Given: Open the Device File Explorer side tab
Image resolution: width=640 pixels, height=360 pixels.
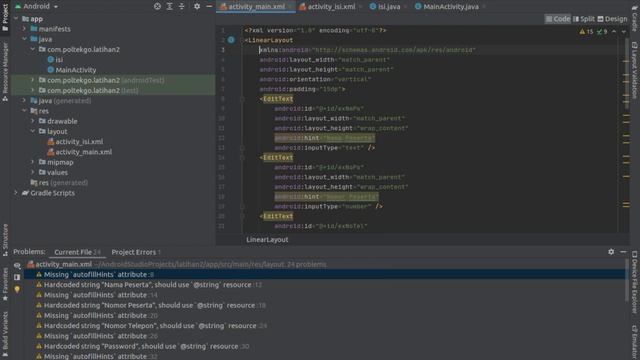Looking at the screenshot, I should pyautogui.click(x=635, y=283).
